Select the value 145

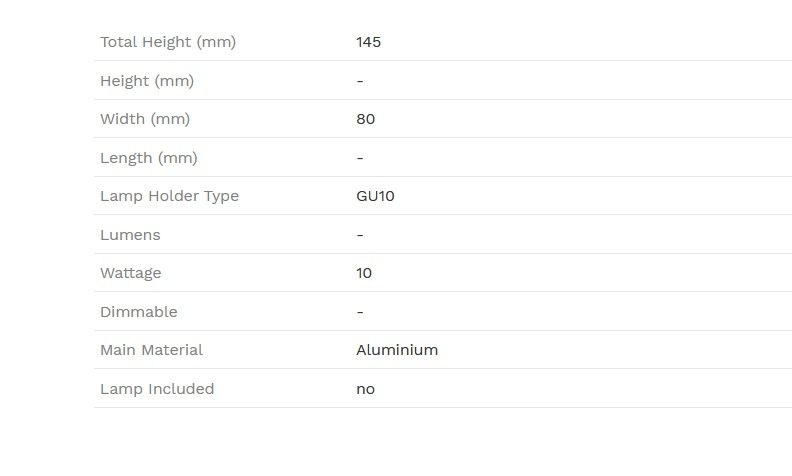click(368, 42)
